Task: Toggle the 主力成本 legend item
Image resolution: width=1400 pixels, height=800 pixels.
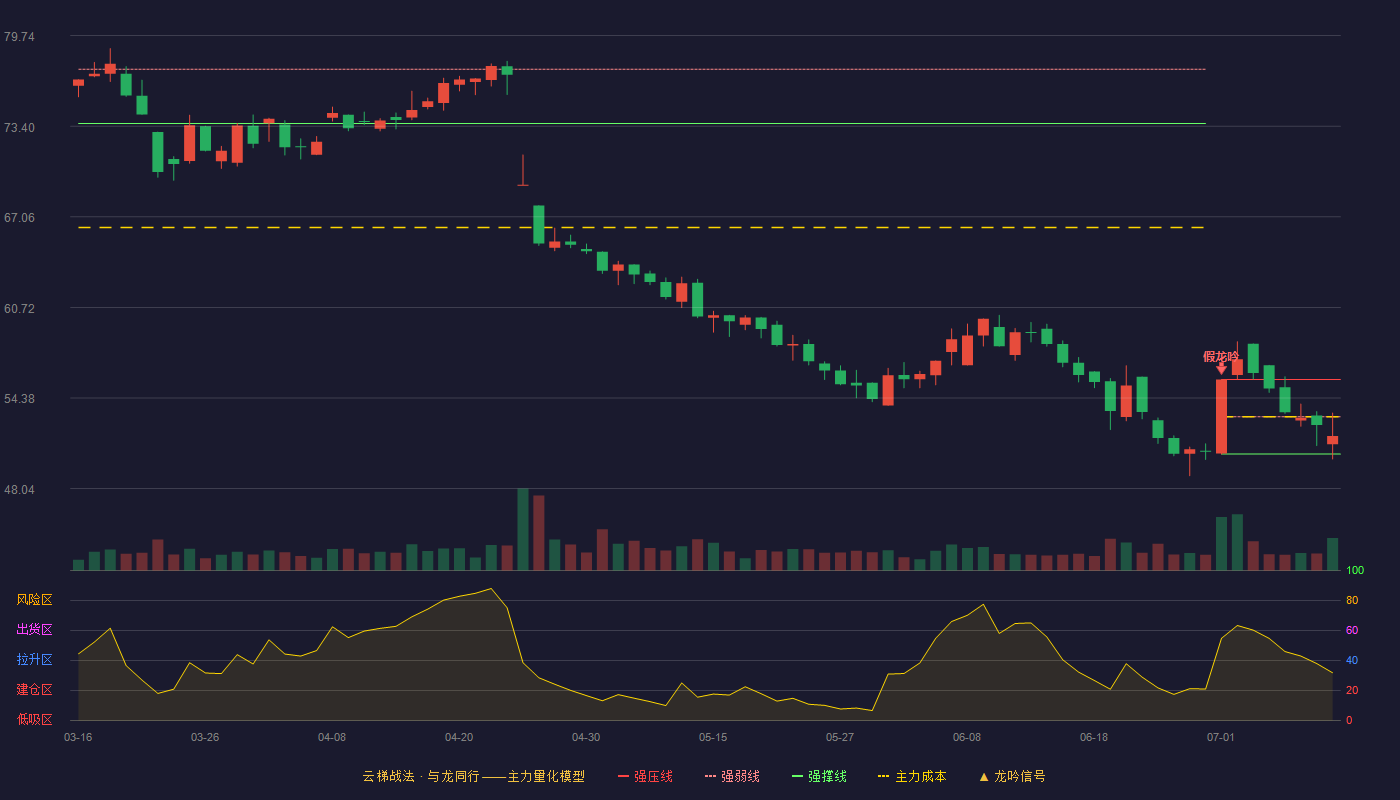Action: [912, 776]
